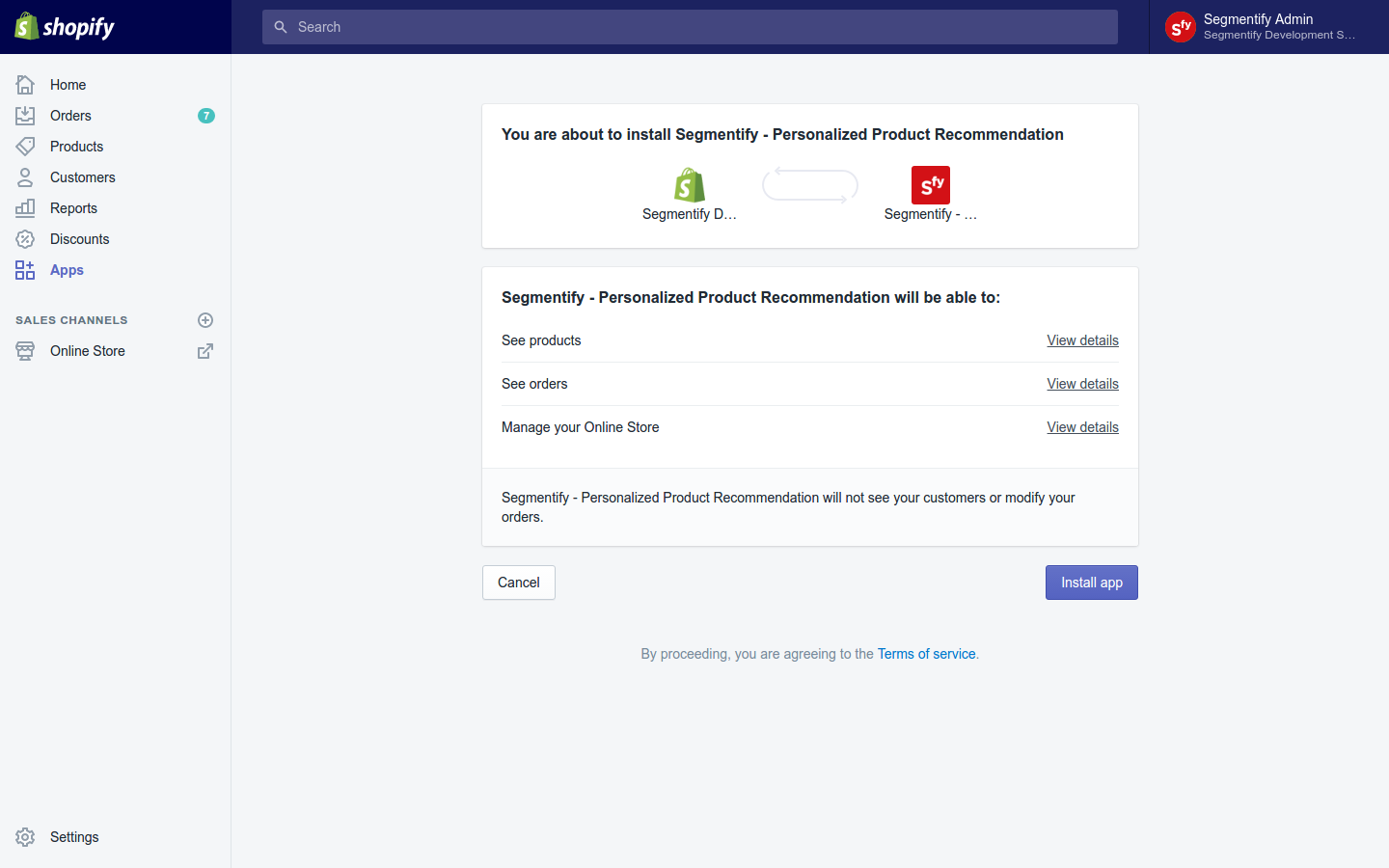1389x868 pixels.
Task: Click the Home house icon
Action: point(25,85)
